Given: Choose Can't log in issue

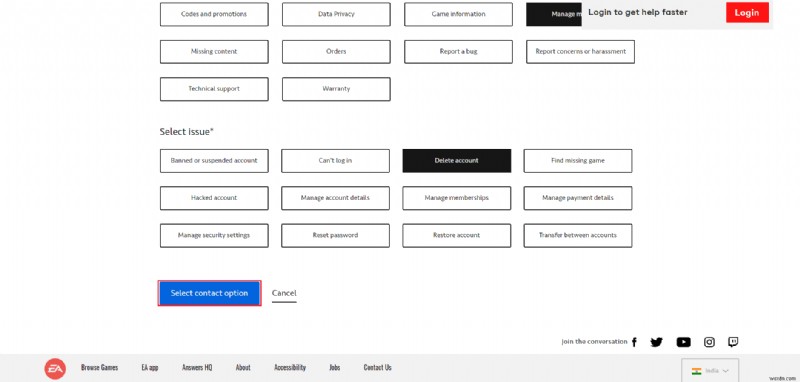Looking at the screenshot, I should (x=335, y=161).
